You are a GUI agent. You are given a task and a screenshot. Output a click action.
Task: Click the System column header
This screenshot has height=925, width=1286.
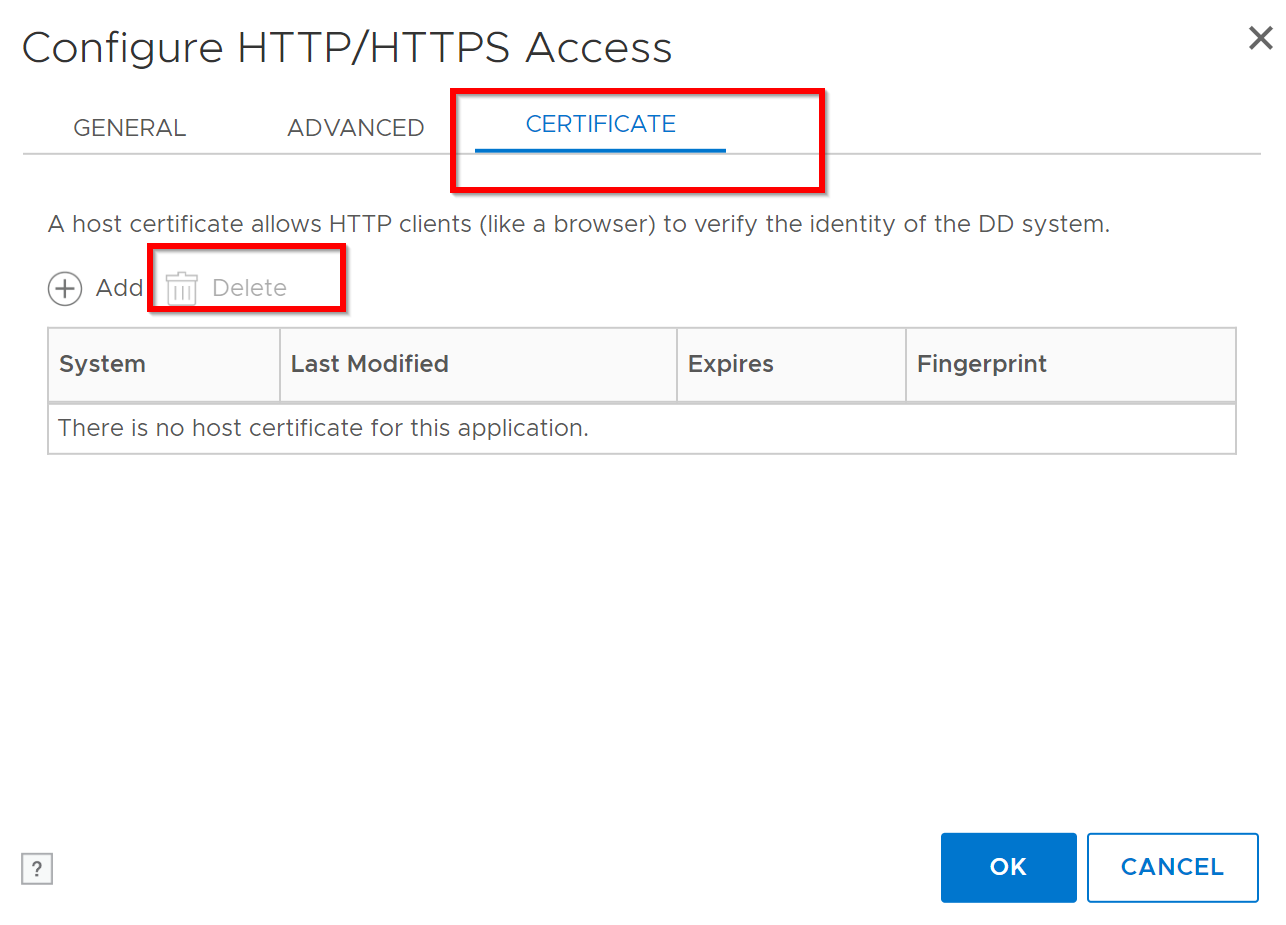point(102,364)
